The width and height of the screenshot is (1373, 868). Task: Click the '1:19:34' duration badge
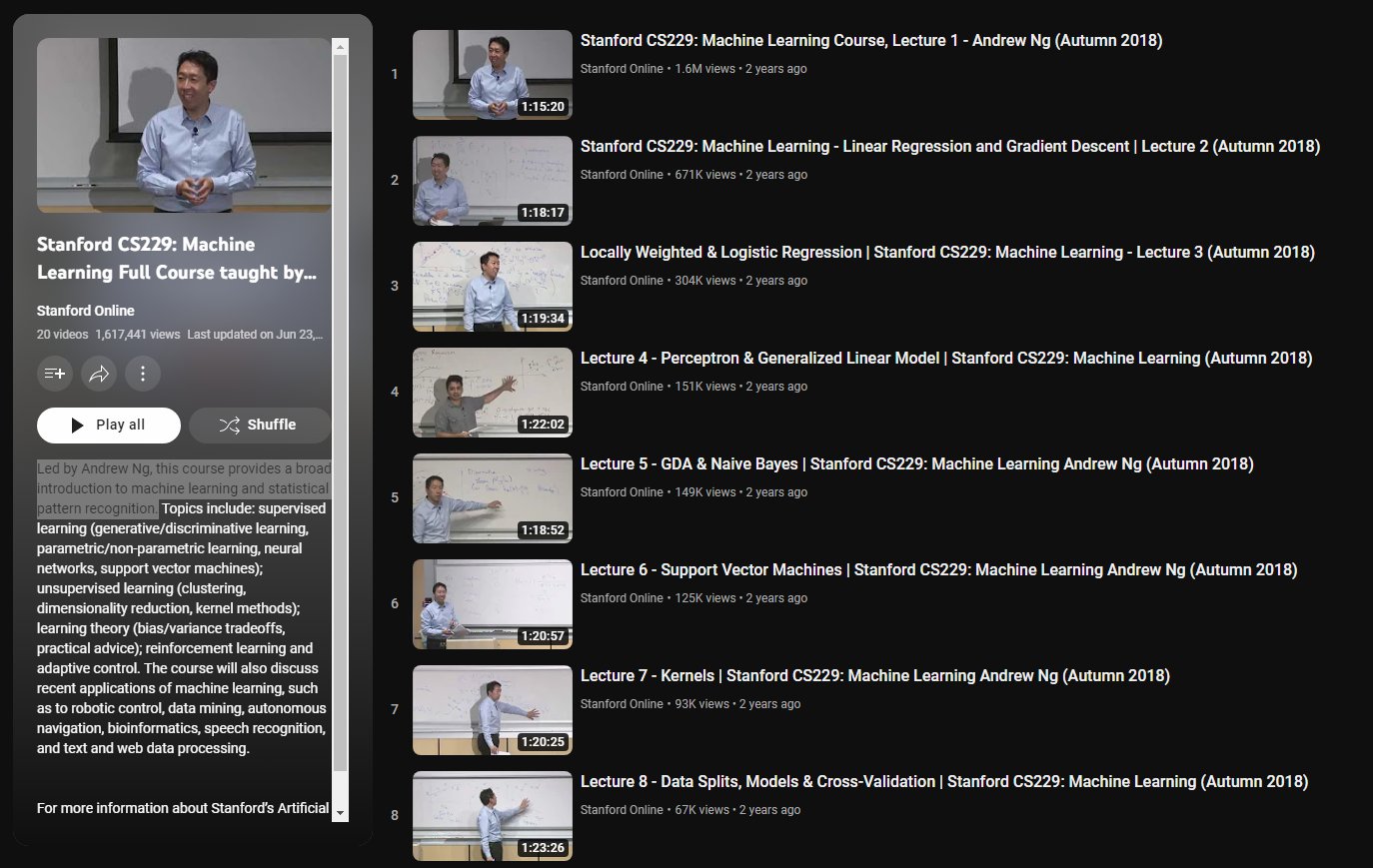tap(543, 319)
